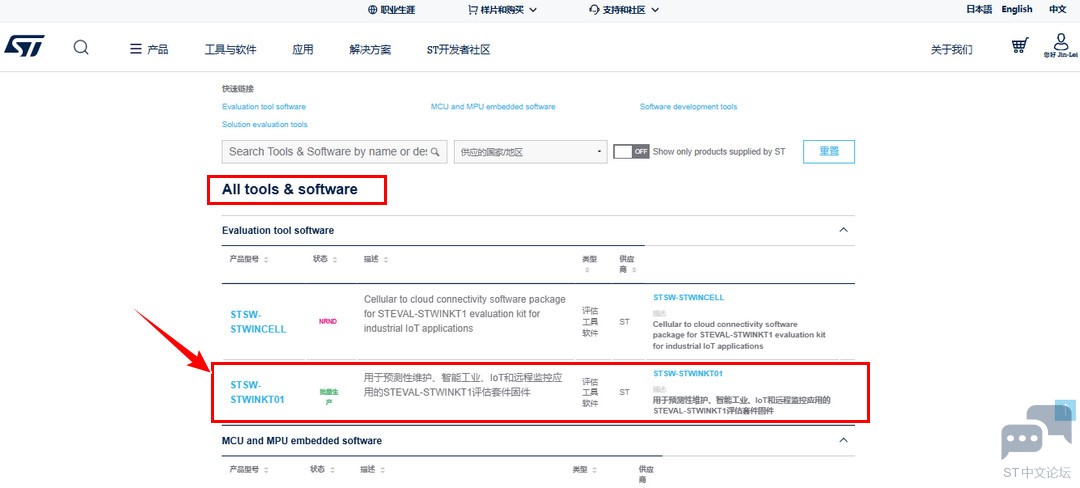This screenshot has height=488, width=1080.
Task: Open the 供应的国家/地区 dropdown
Action: tap(530, 152)
